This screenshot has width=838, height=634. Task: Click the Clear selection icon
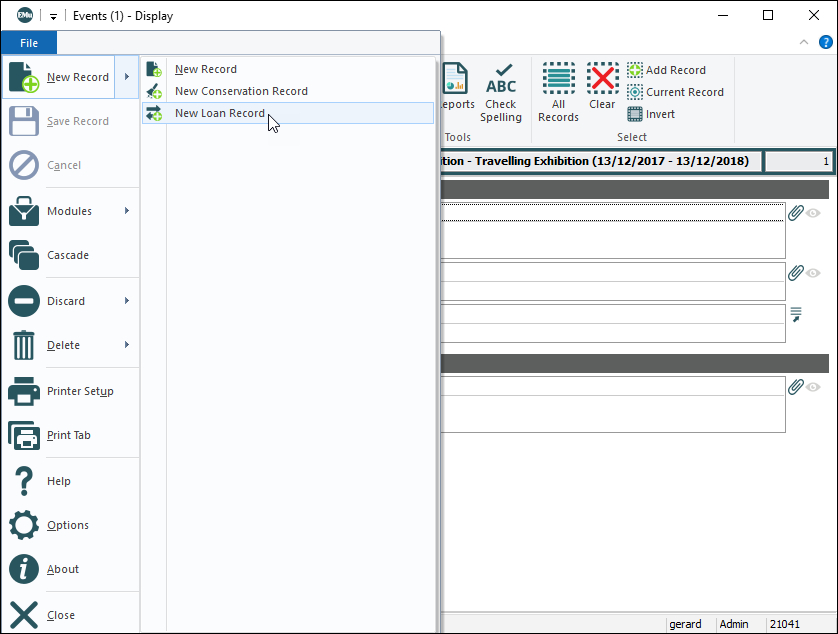click(602, 78)
